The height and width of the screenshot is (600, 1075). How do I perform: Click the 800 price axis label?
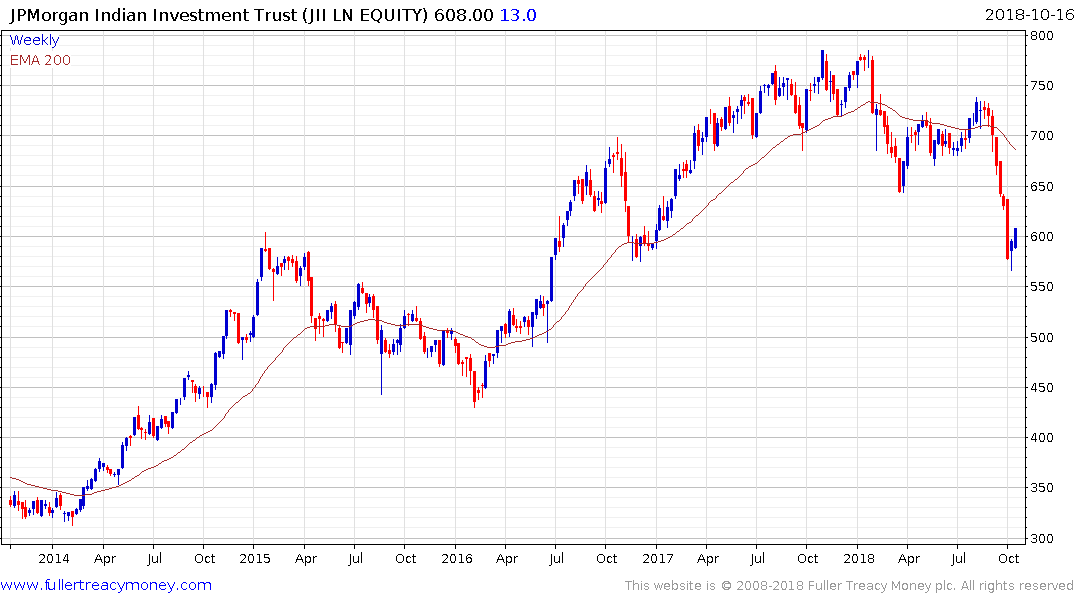click(1042, 36)
